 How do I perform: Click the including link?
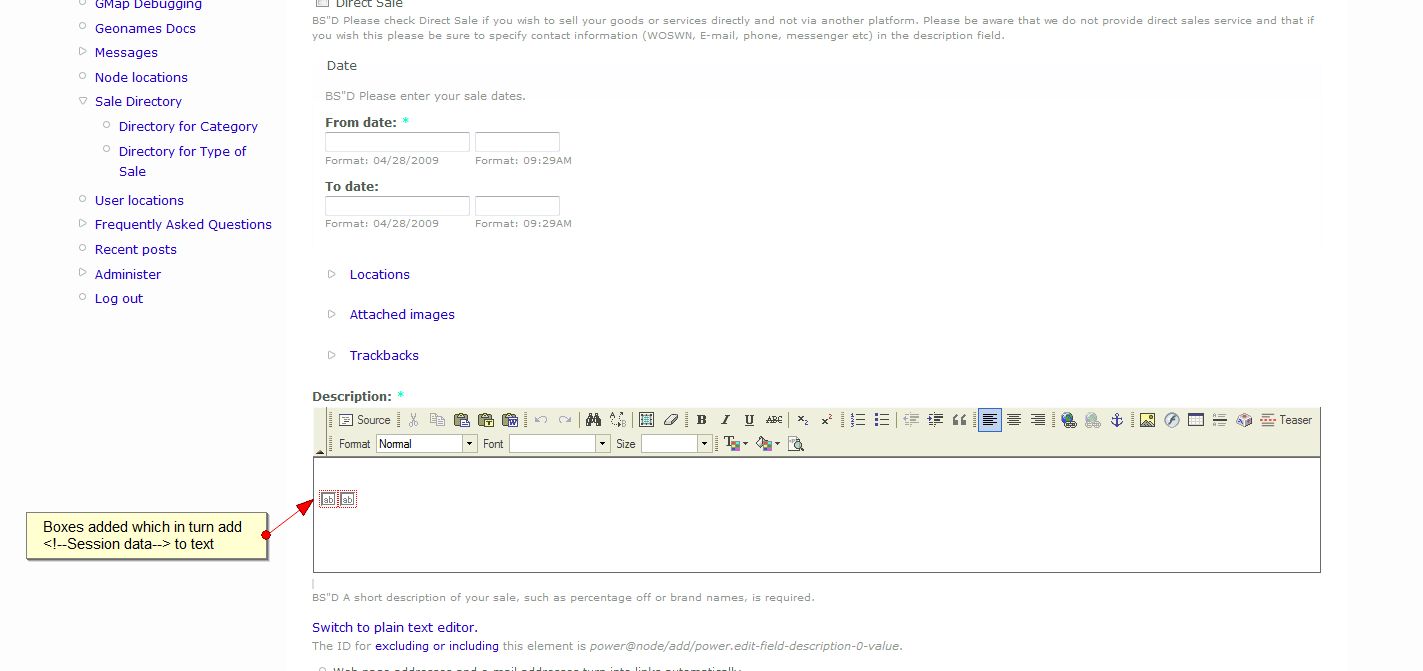(x=474, y=646)
